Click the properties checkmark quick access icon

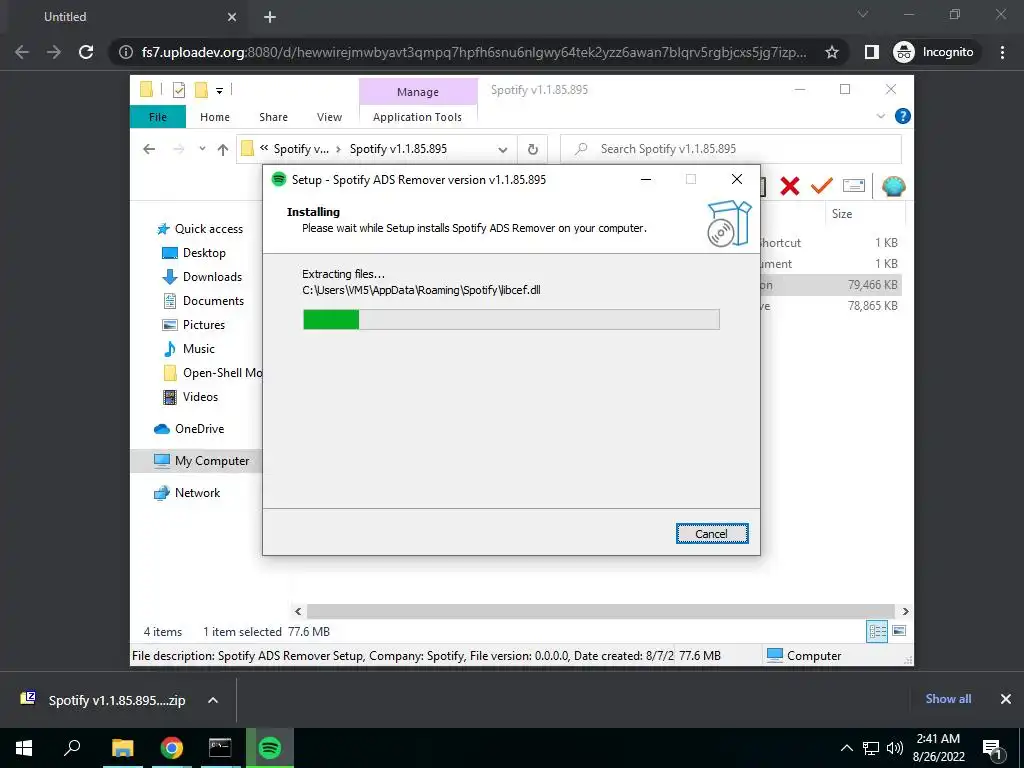178,90
